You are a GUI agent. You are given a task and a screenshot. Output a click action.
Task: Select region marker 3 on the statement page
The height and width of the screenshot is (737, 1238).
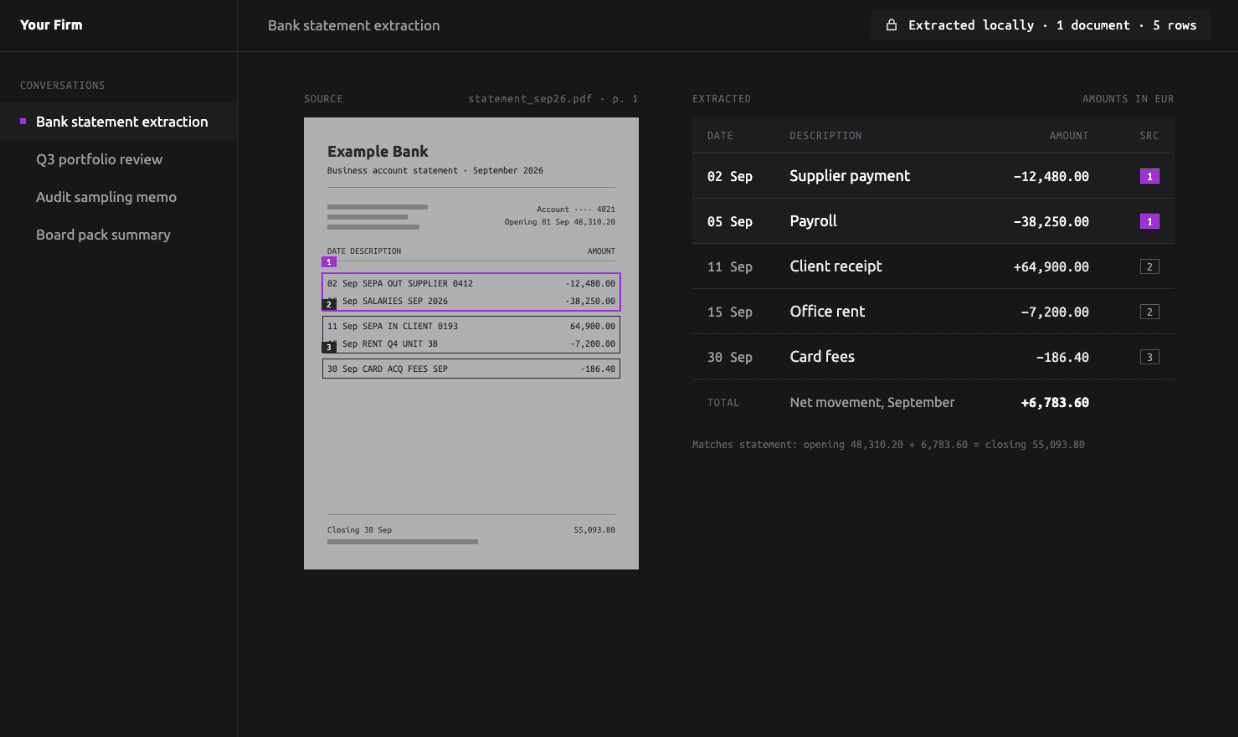pyautogui.click(x=329, y=347)
